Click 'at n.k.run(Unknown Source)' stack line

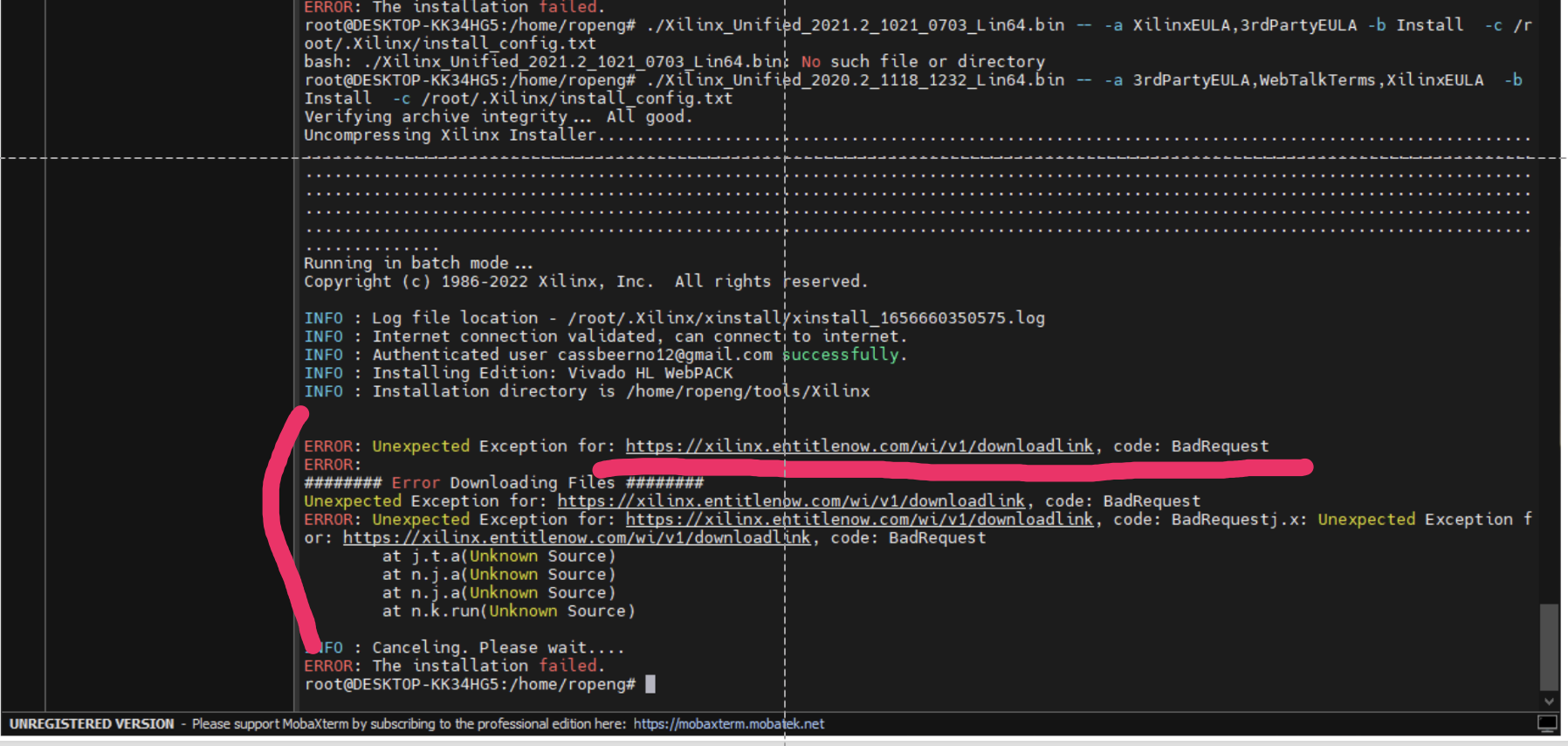click(x=508, y=611)
